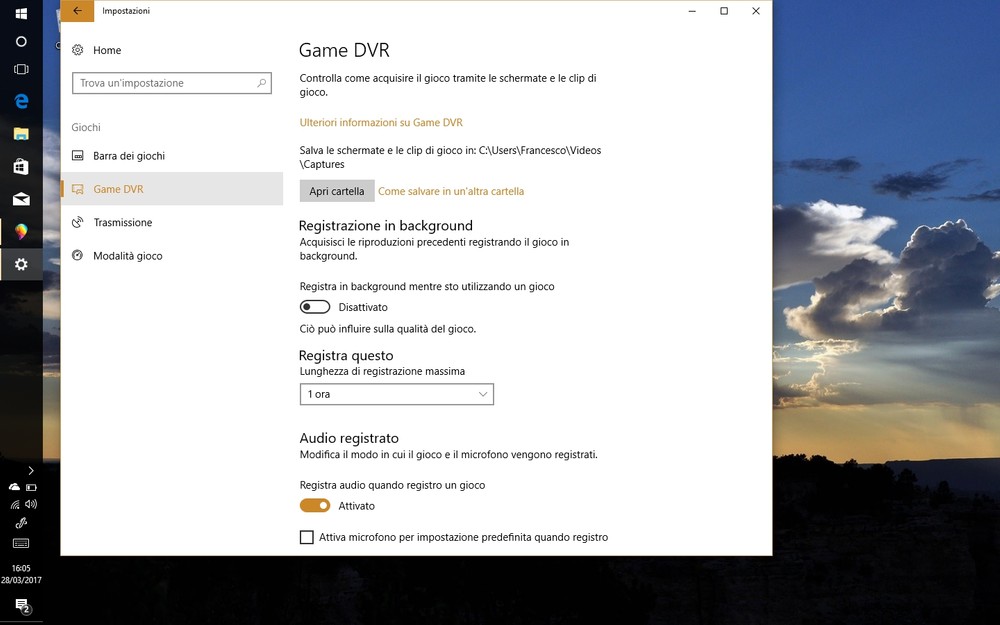The width and height of the screenshot is (1000, 625).
Task: Click the clock showing 16:05 28/03/2017
Action: (21, 574)
